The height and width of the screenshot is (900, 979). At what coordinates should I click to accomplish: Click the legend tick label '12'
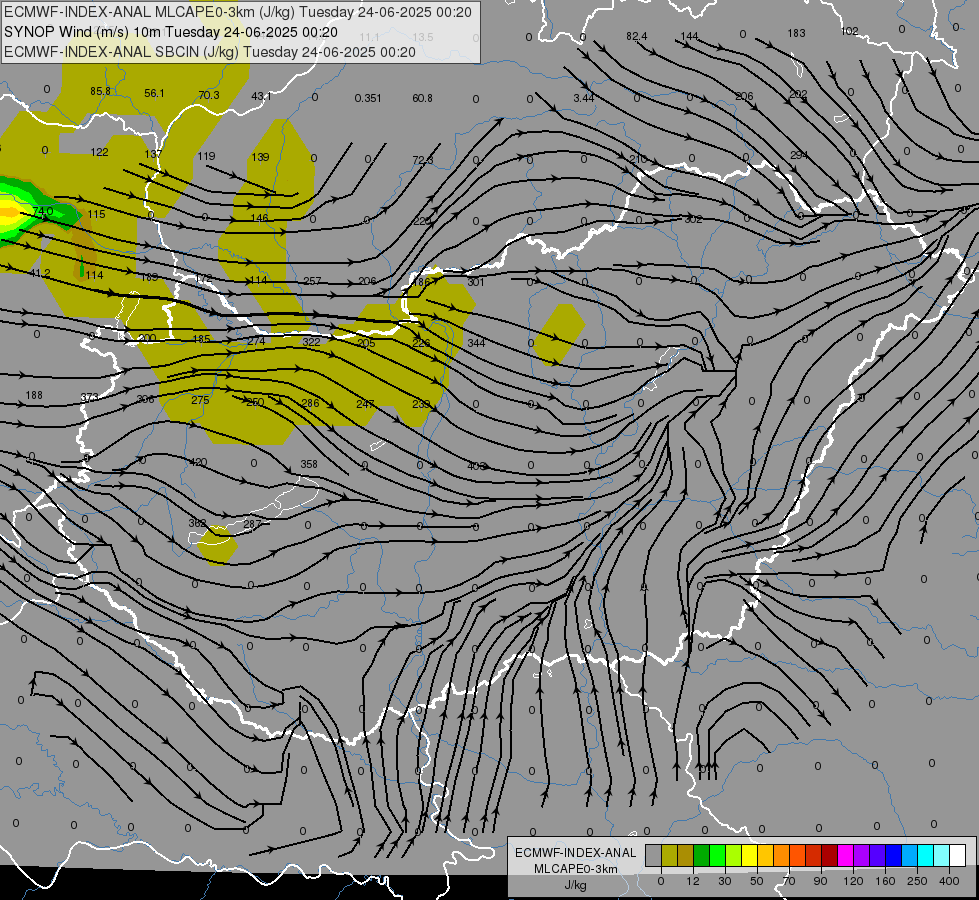pyautogui.click(x=693, y=881)
